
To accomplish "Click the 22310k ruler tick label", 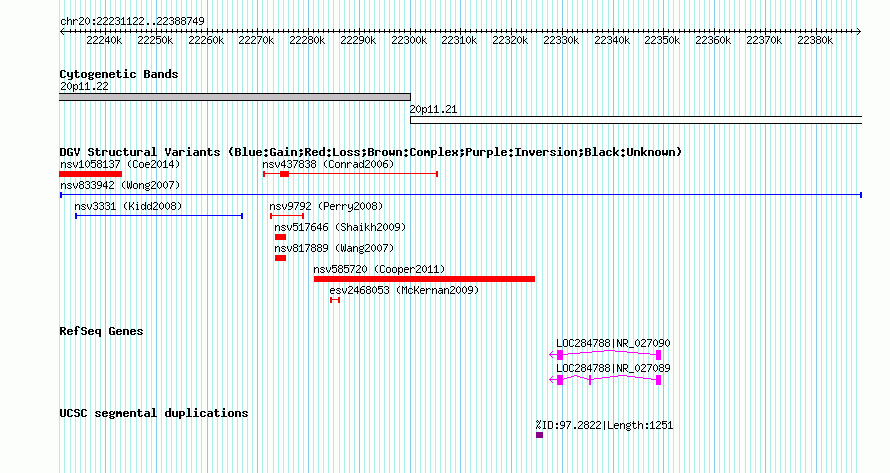I will (459, 40).
